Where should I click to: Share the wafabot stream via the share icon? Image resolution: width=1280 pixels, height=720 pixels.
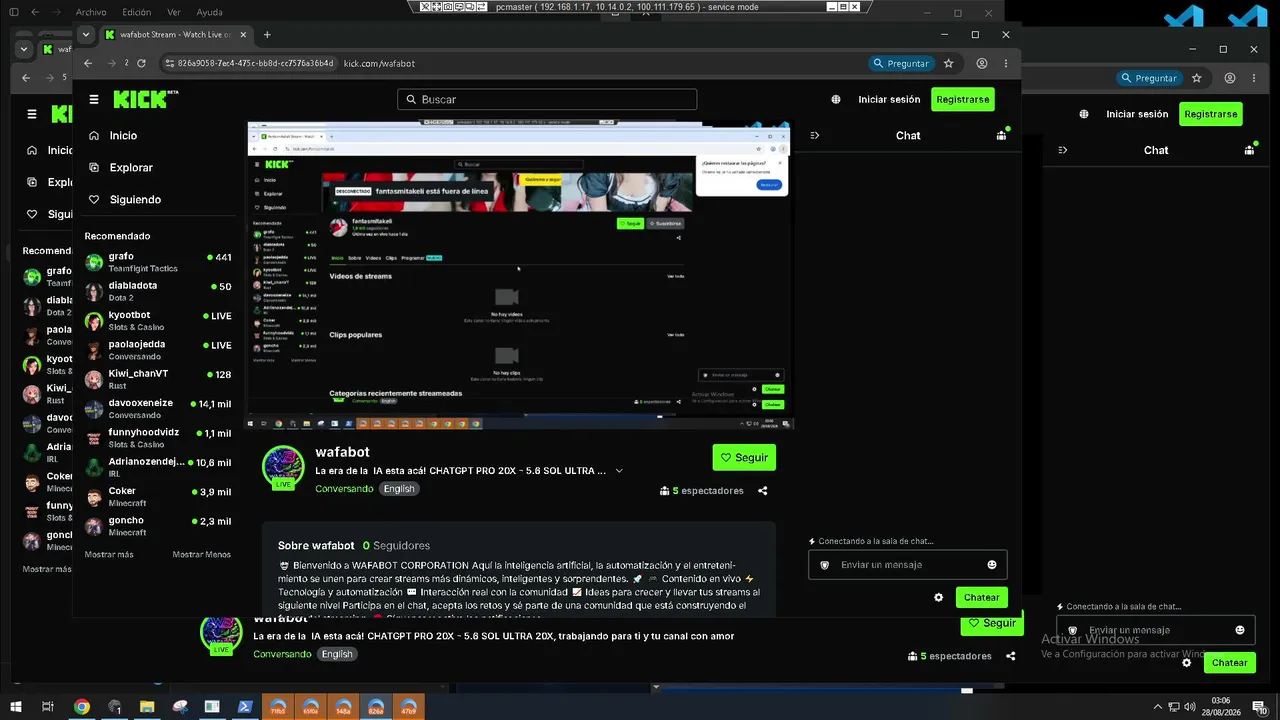click(x=763, y=491)
